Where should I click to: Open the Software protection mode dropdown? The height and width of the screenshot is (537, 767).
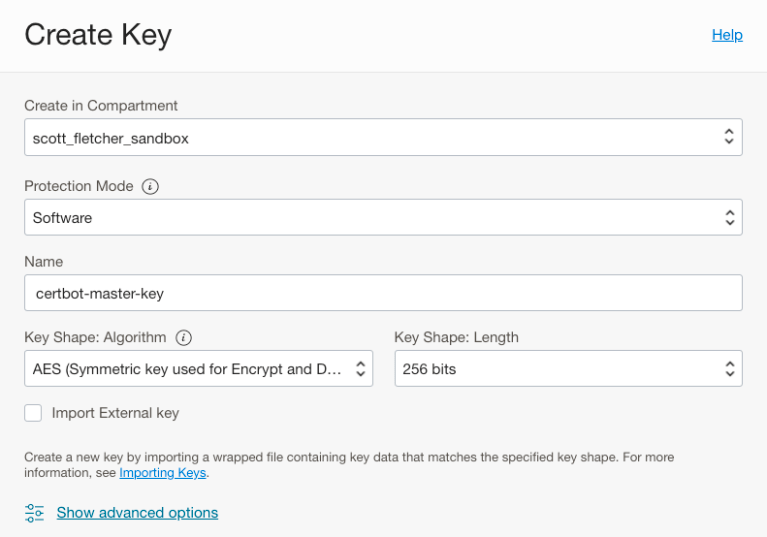point(370,217)
